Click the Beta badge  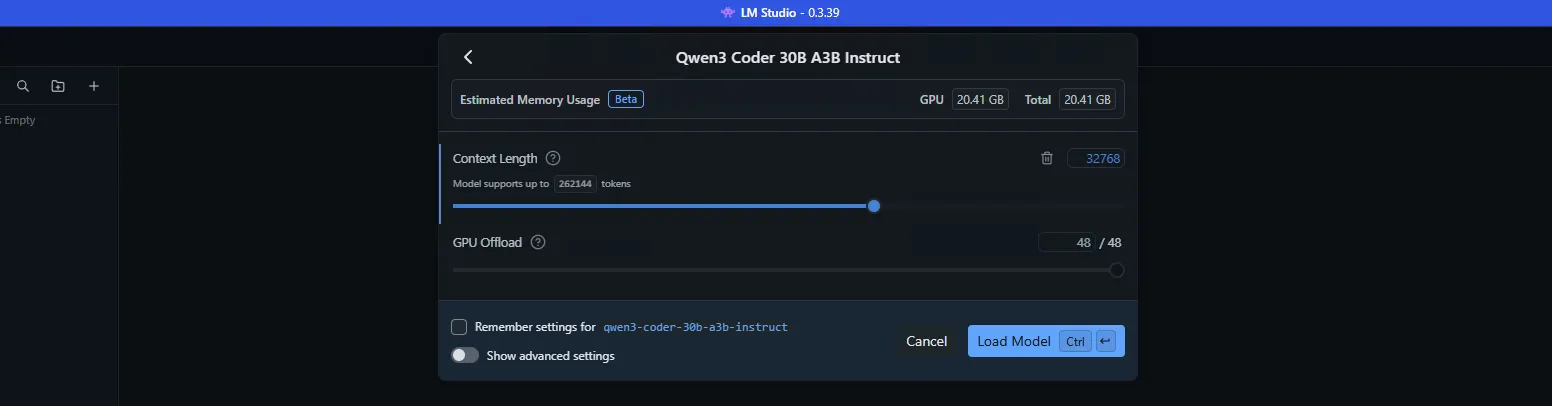click(625, 100)
